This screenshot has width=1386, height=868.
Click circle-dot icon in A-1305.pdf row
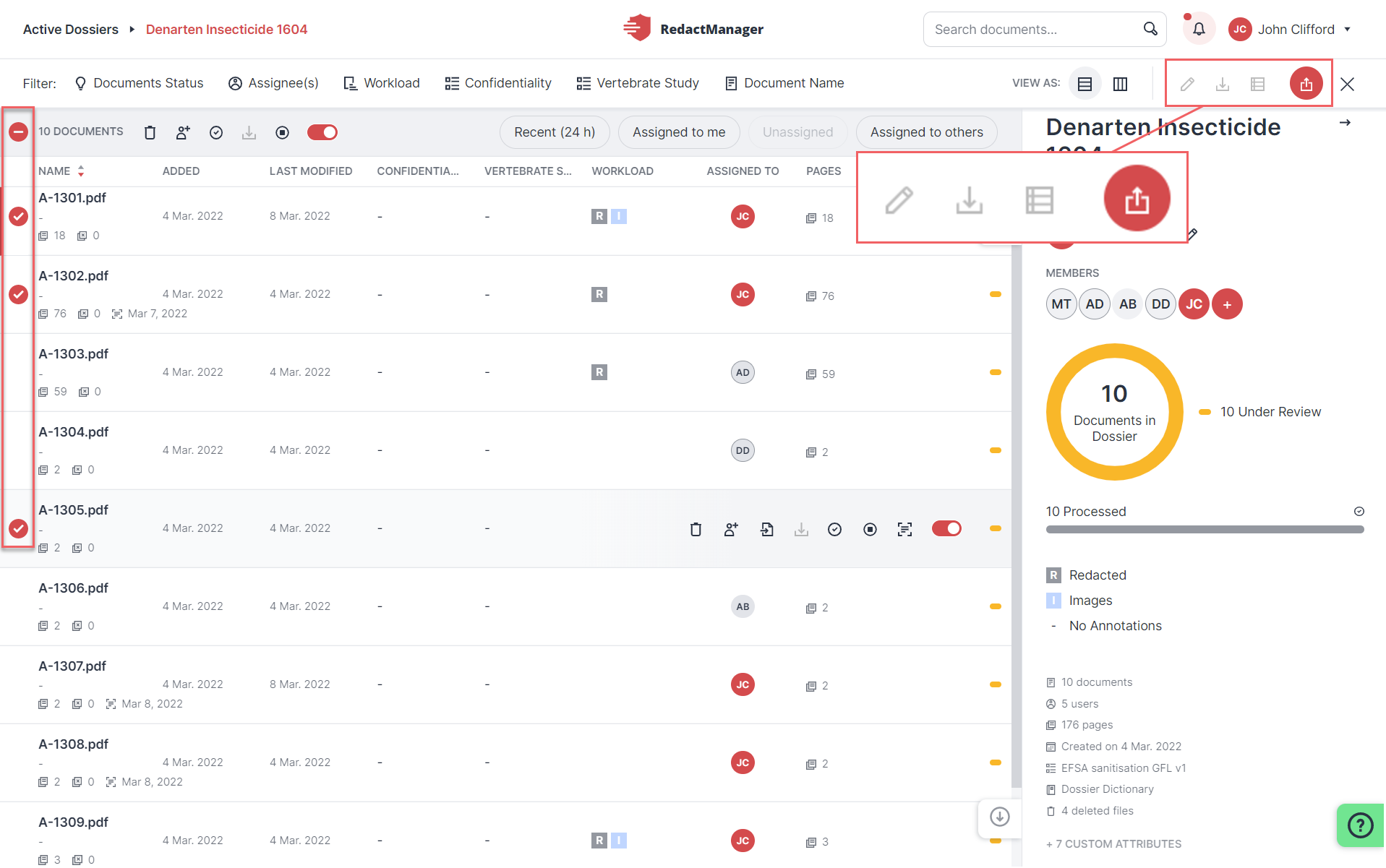870,529
